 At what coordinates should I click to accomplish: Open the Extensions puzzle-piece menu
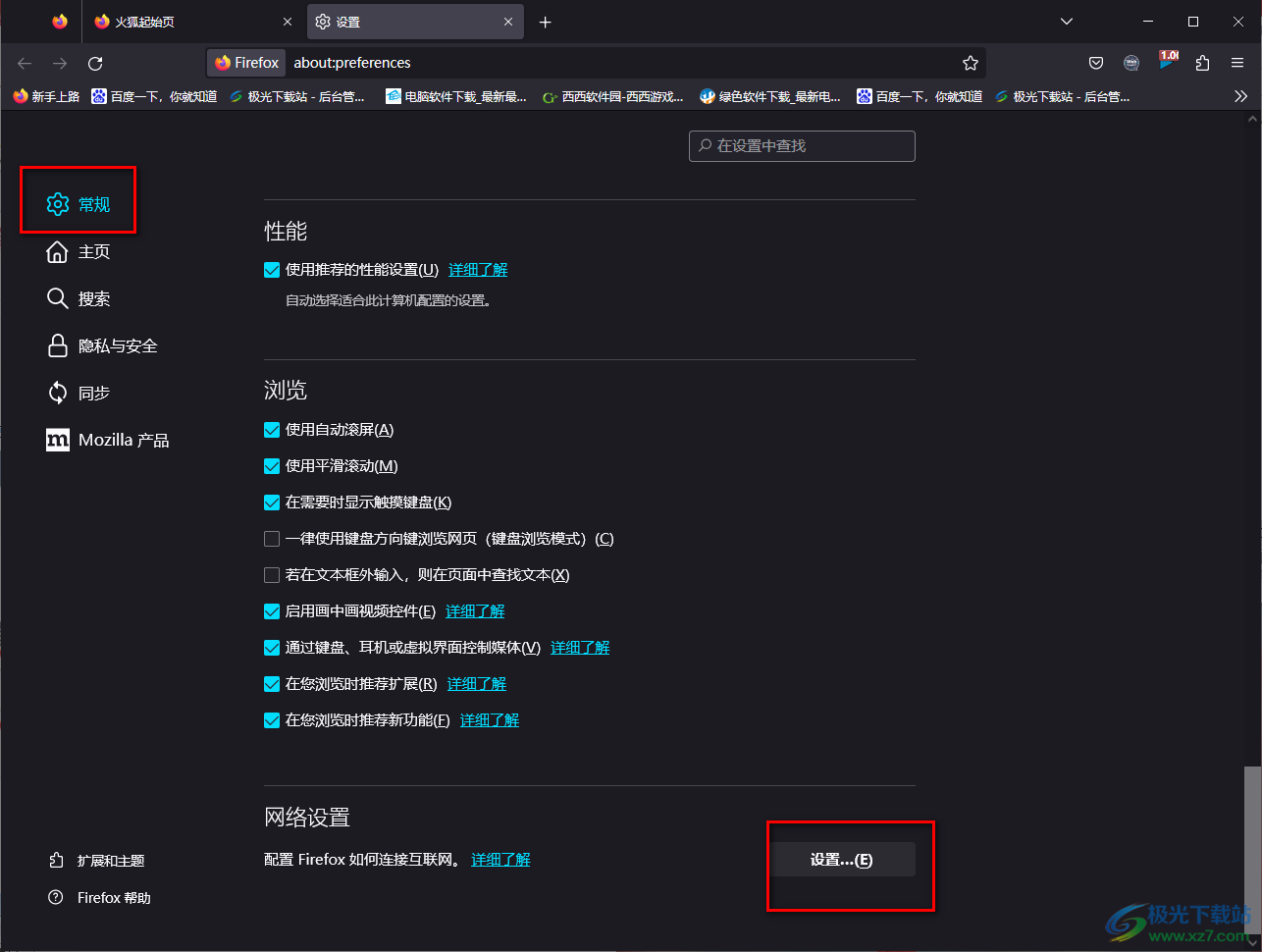pyautogui.click(x=1203, y=63)
